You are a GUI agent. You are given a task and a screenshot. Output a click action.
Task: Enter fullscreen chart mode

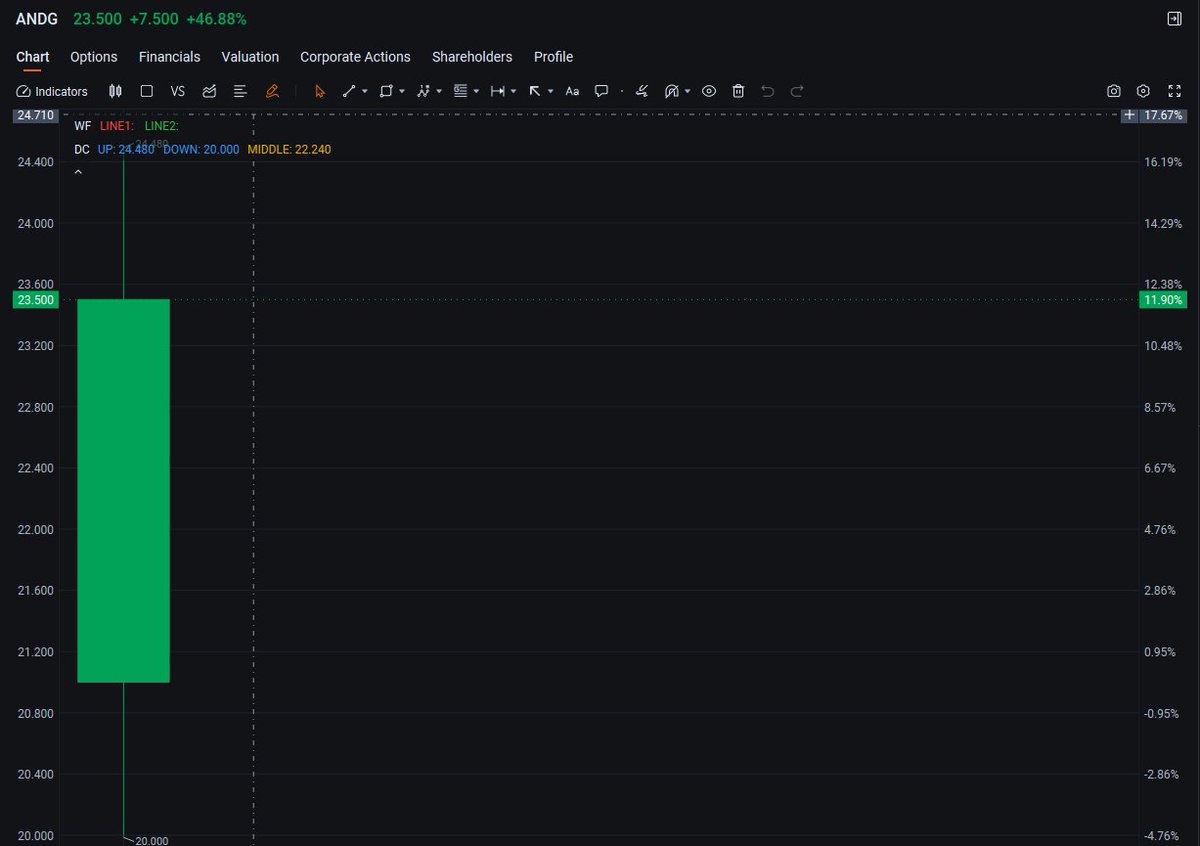[x=1175, y=91]
